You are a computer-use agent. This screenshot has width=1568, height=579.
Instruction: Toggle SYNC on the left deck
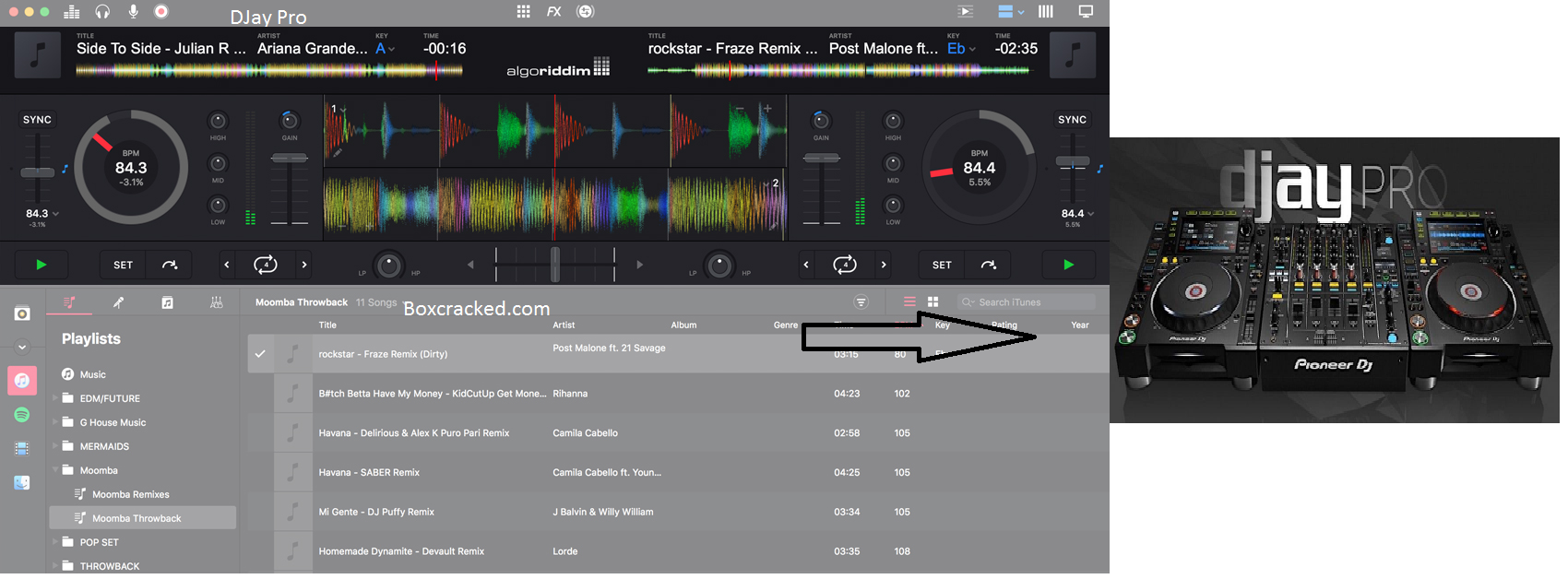click(37, 120)
